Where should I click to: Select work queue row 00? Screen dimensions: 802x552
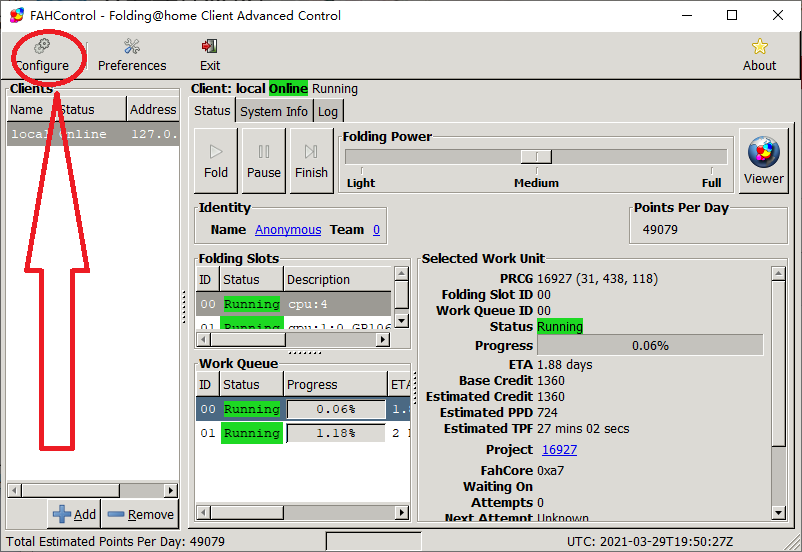tap(303, 409)
